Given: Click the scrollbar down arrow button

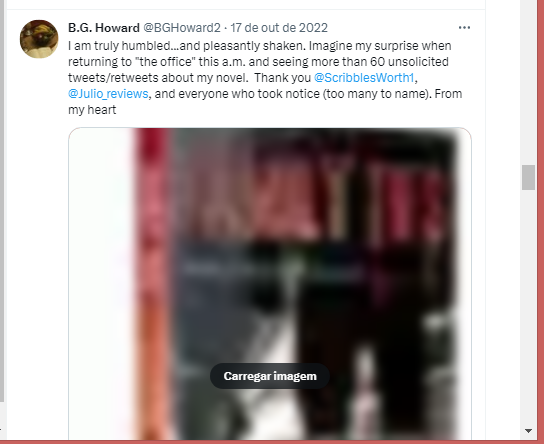Looking at the screenshot, I should click(528, 431).
